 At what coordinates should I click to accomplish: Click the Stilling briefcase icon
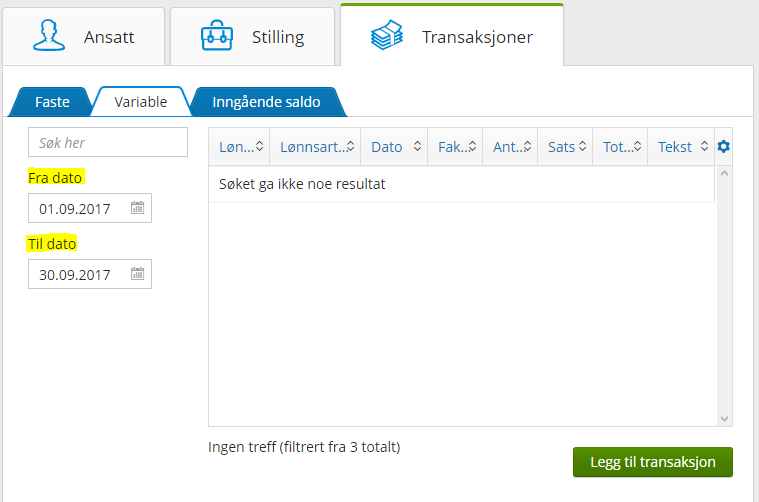(216, 36)
